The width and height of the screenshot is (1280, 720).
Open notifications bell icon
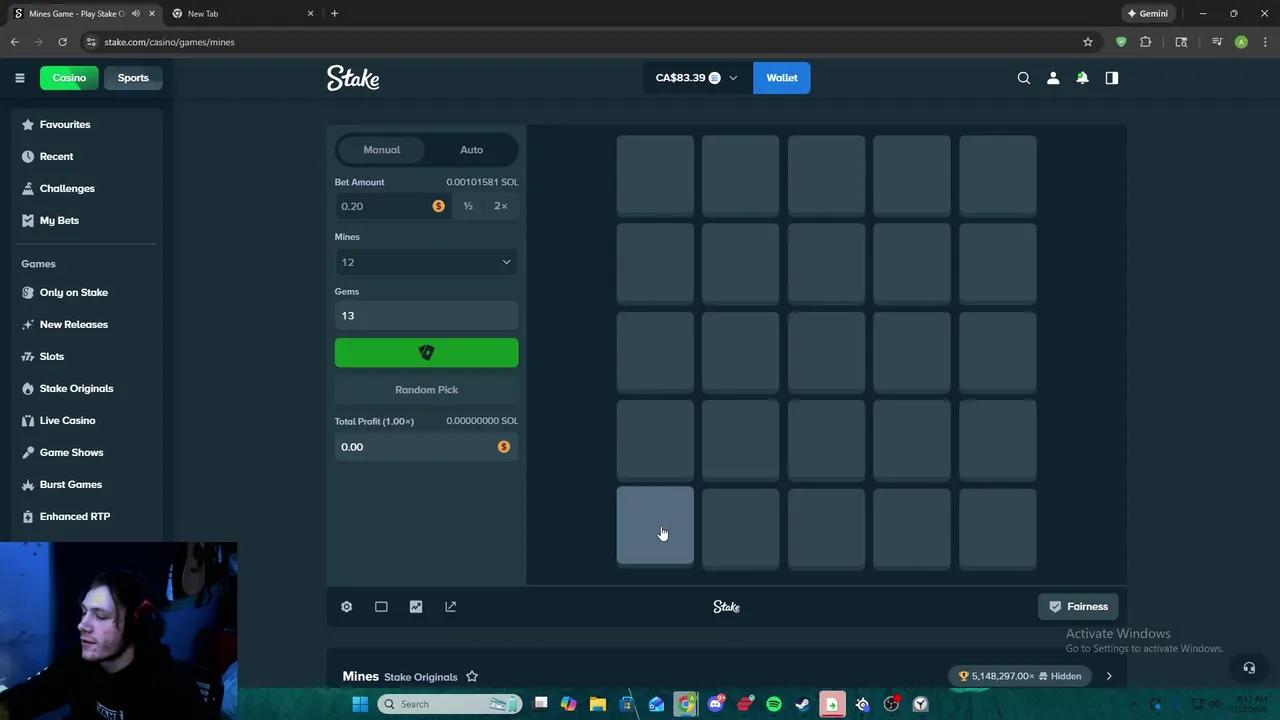pyautogui.click(x=1082, y=78)
